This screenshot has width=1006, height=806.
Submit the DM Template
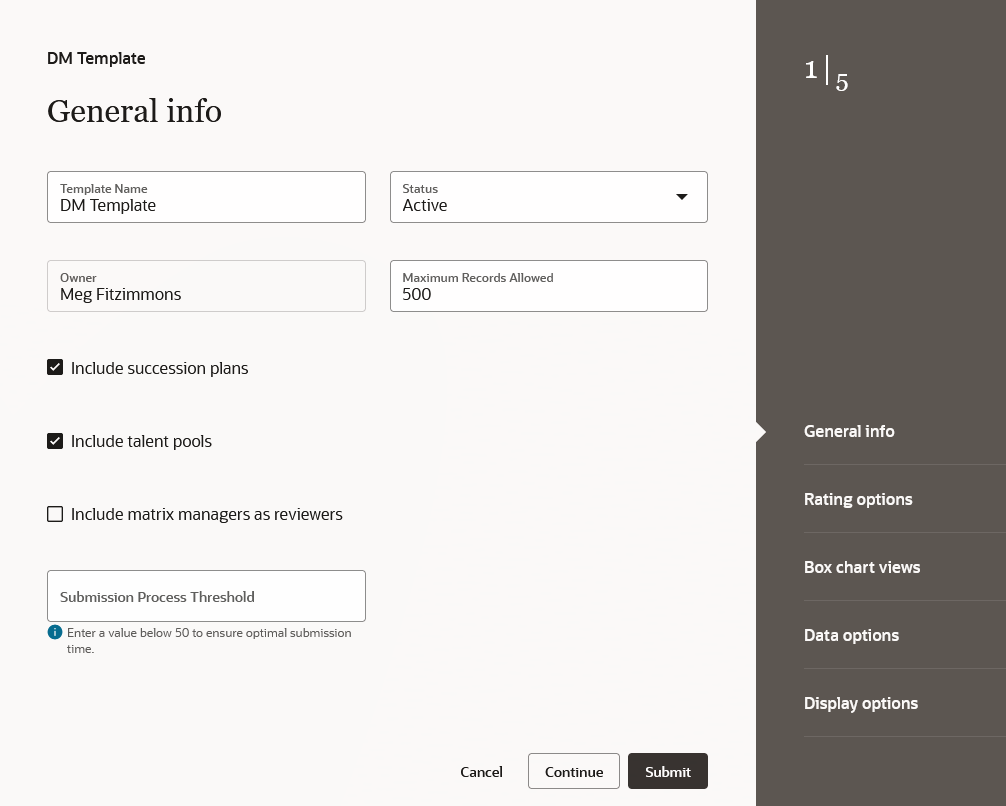click(x=668, y=771)
